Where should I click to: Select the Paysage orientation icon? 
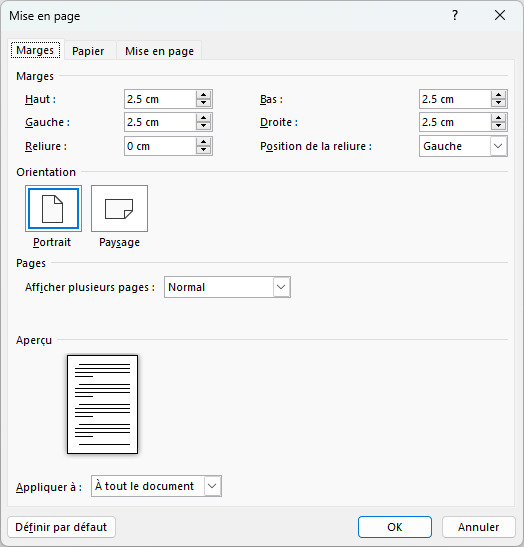click(119, 209)
